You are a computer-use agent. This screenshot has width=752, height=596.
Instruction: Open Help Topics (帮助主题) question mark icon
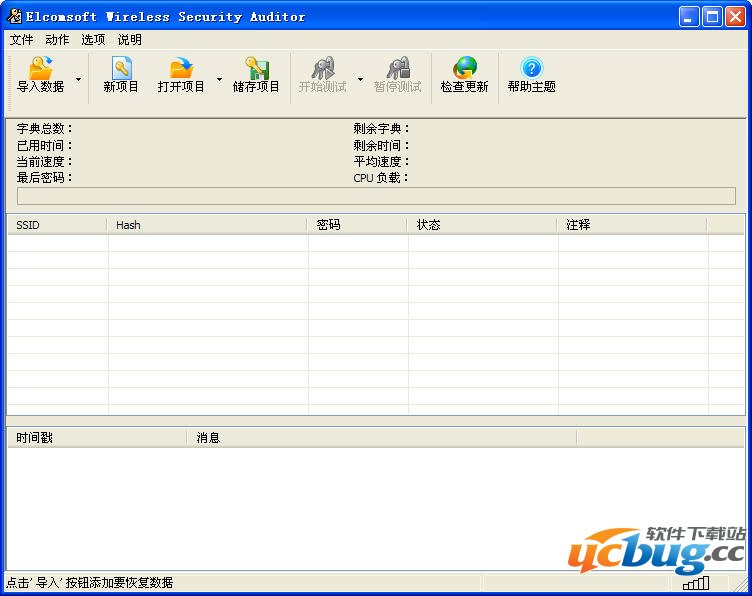tap(531, 69)
